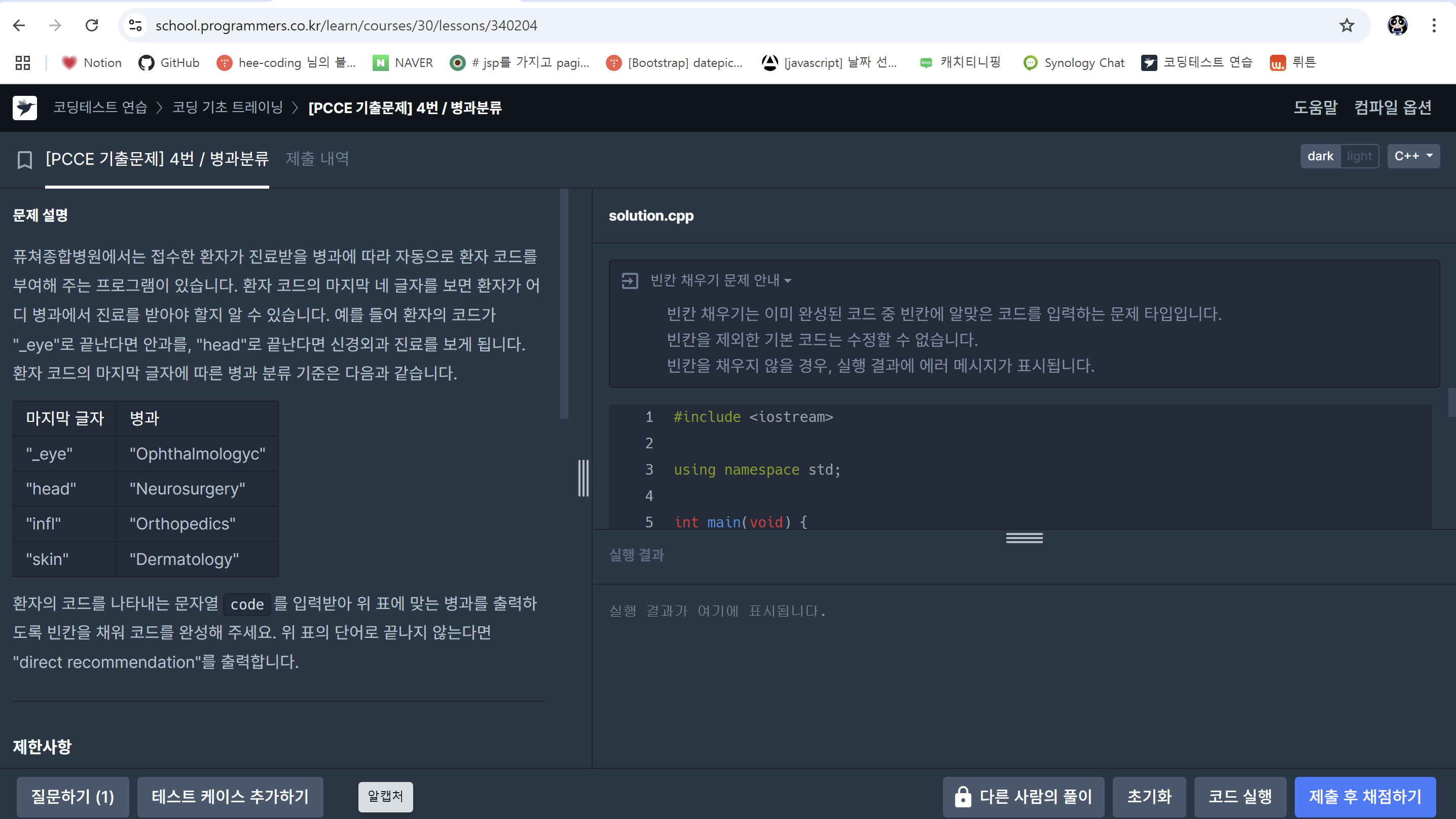Reload the page with the refresh icon
This screenshot has width=1456, height=819.
pos(92,25)
